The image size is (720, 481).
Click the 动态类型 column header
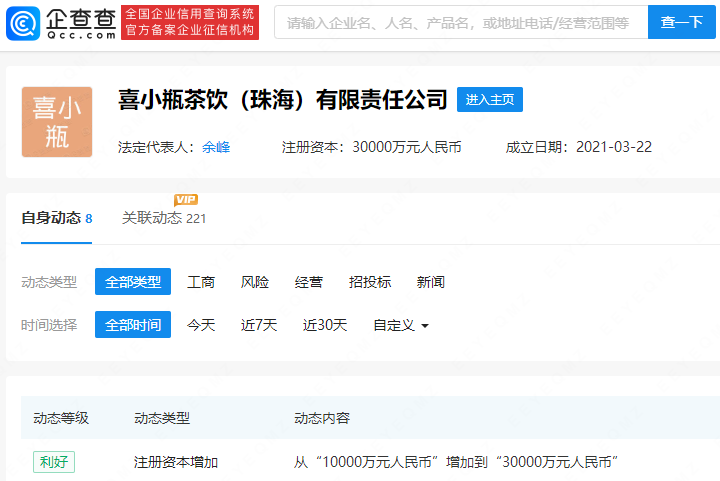(162, 418)
